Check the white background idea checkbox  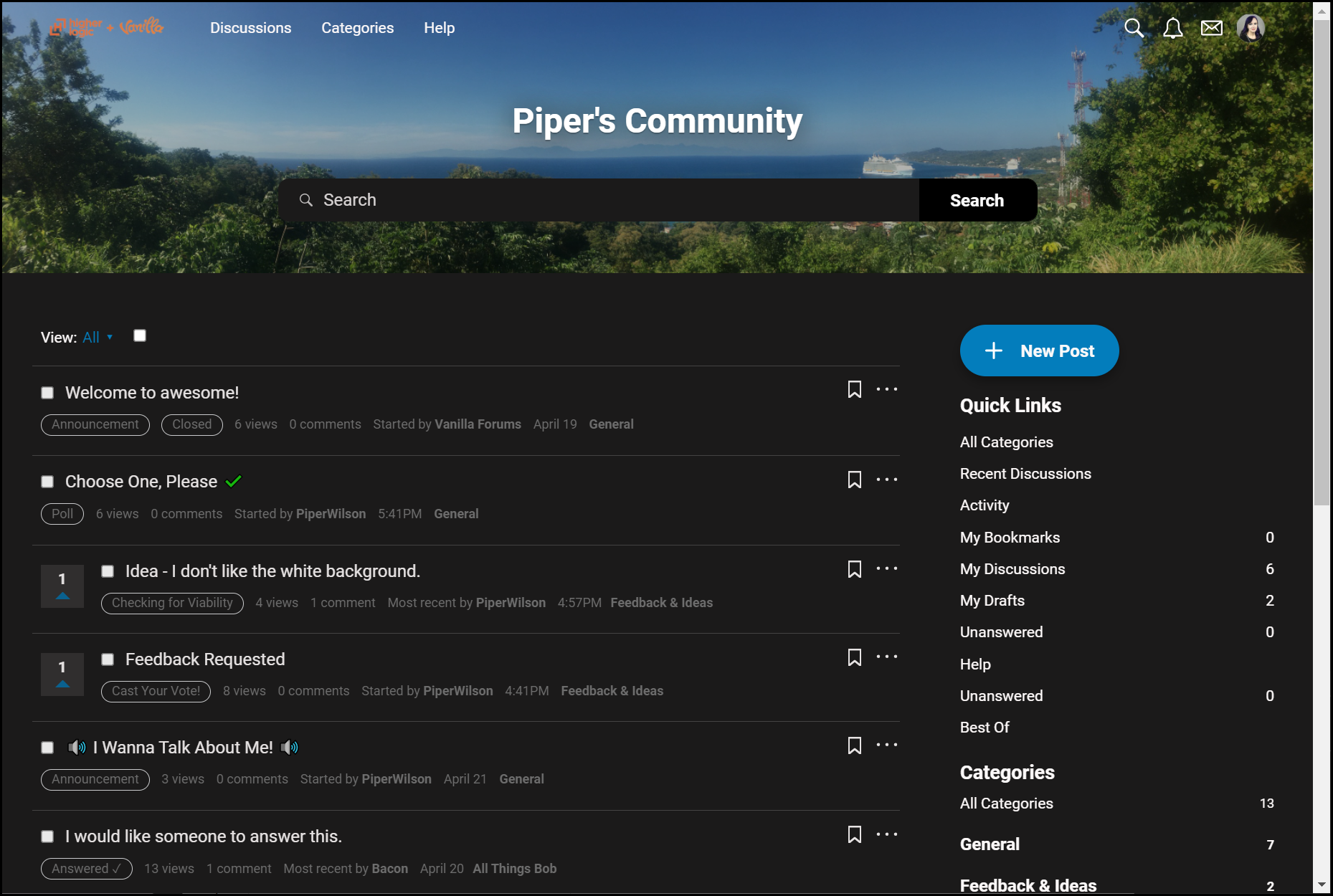pyautogui.click(x=108, y=571)
